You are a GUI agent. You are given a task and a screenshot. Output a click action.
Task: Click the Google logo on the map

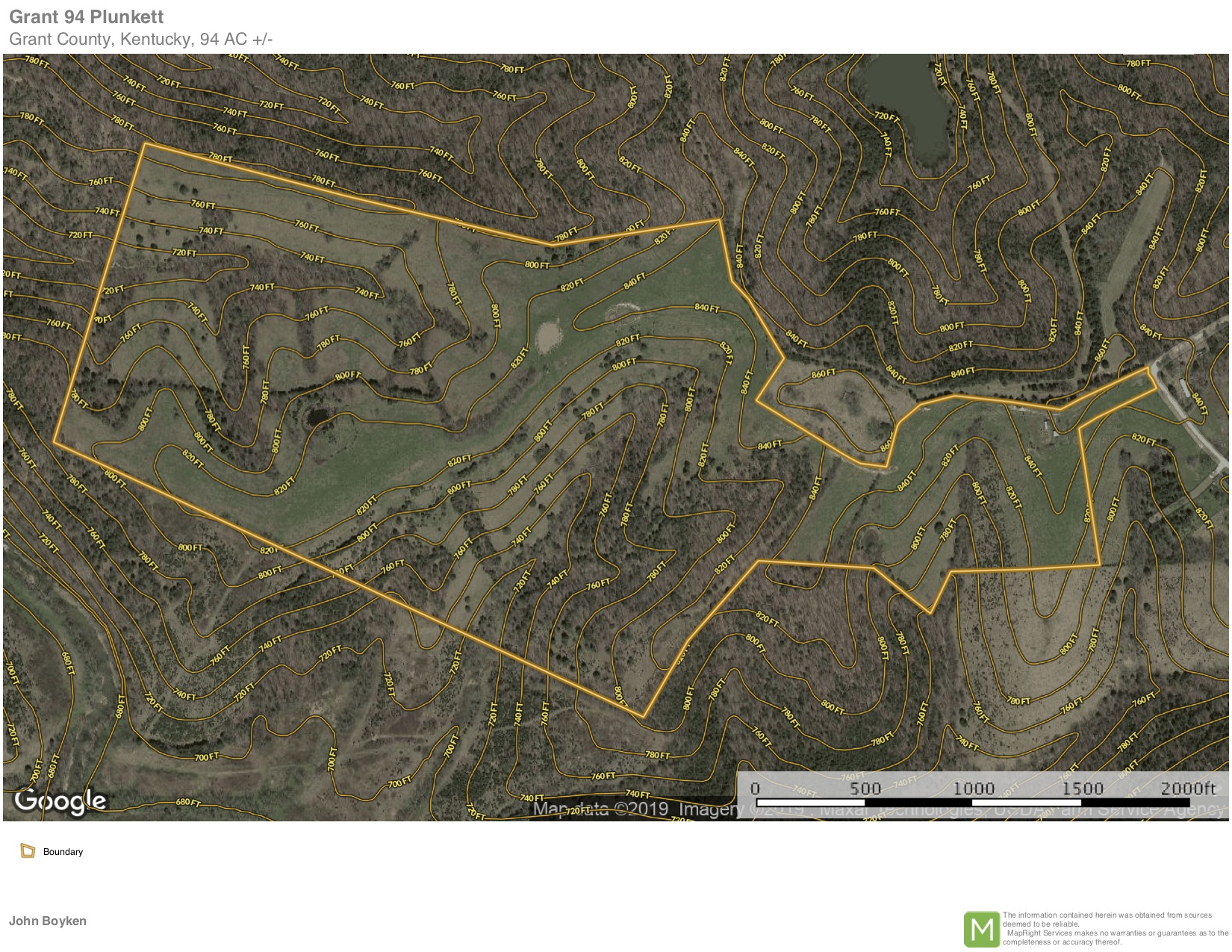pos(60,800)
